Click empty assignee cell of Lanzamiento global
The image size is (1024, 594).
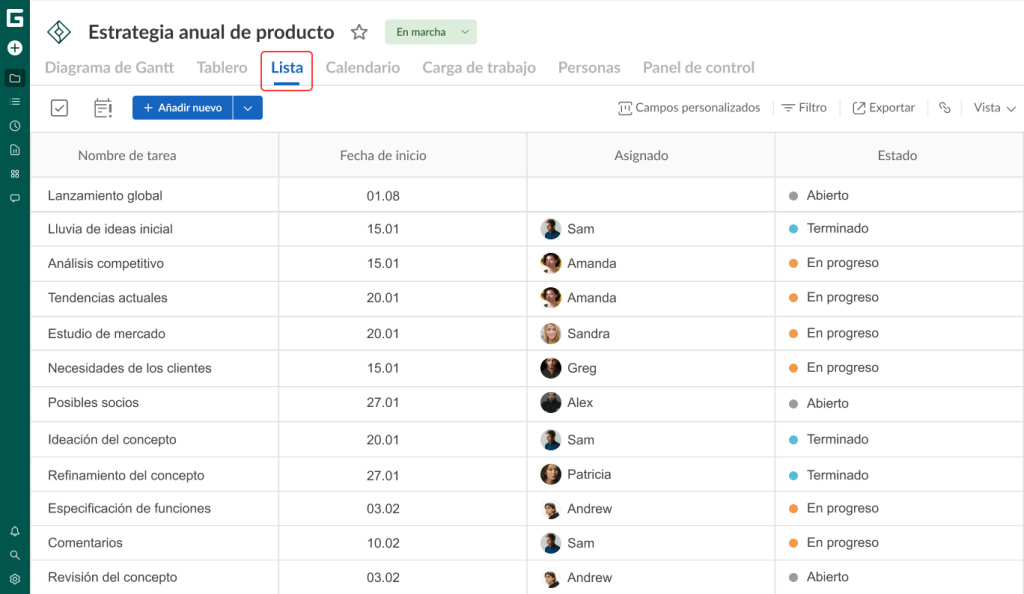point(650,195)
